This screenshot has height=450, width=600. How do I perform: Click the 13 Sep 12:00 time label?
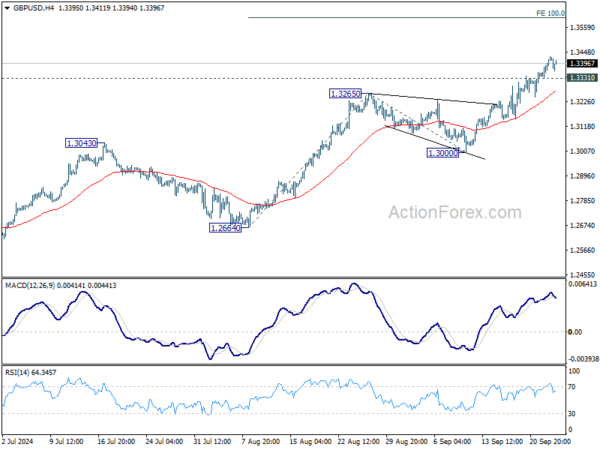501,442
